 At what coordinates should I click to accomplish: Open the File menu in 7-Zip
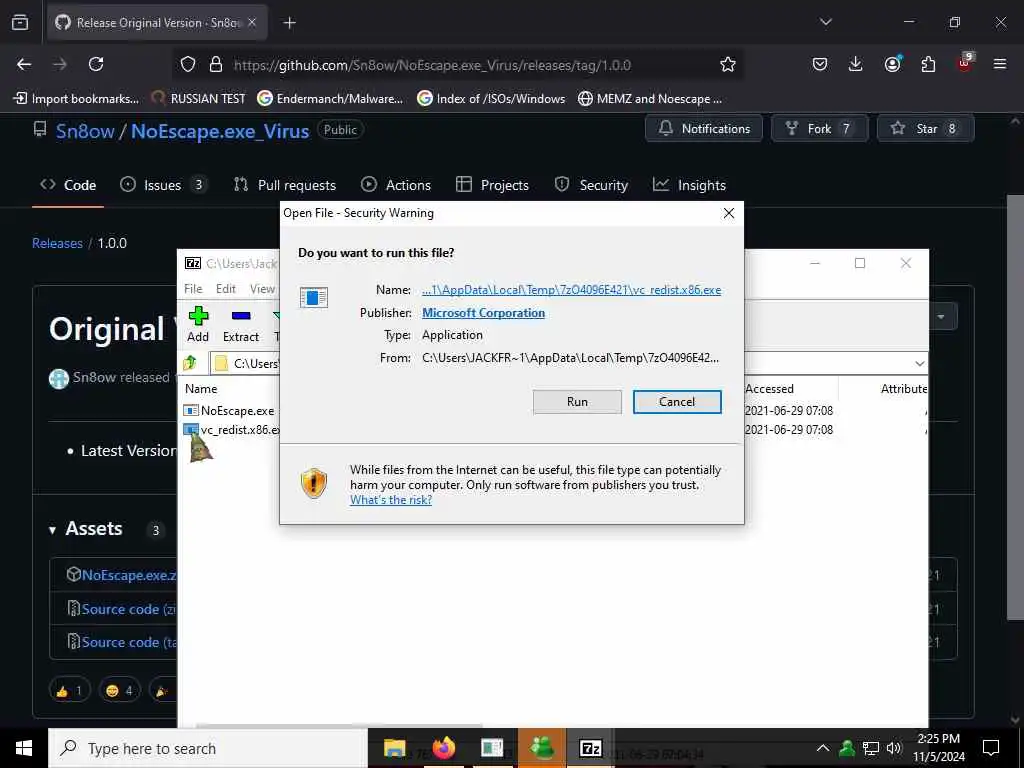pos(193,289)
